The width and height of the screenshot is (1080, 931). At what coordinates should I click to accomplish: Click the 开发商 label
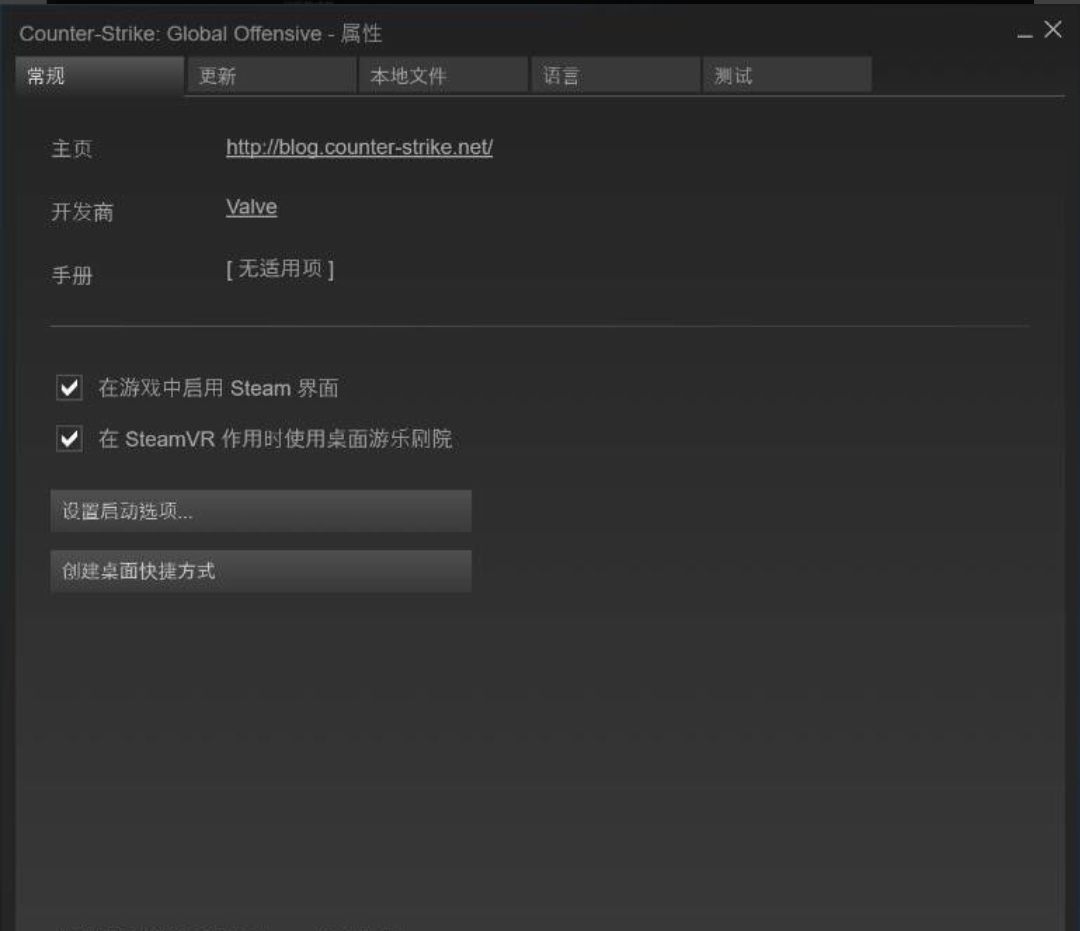(x=82, y=212)
